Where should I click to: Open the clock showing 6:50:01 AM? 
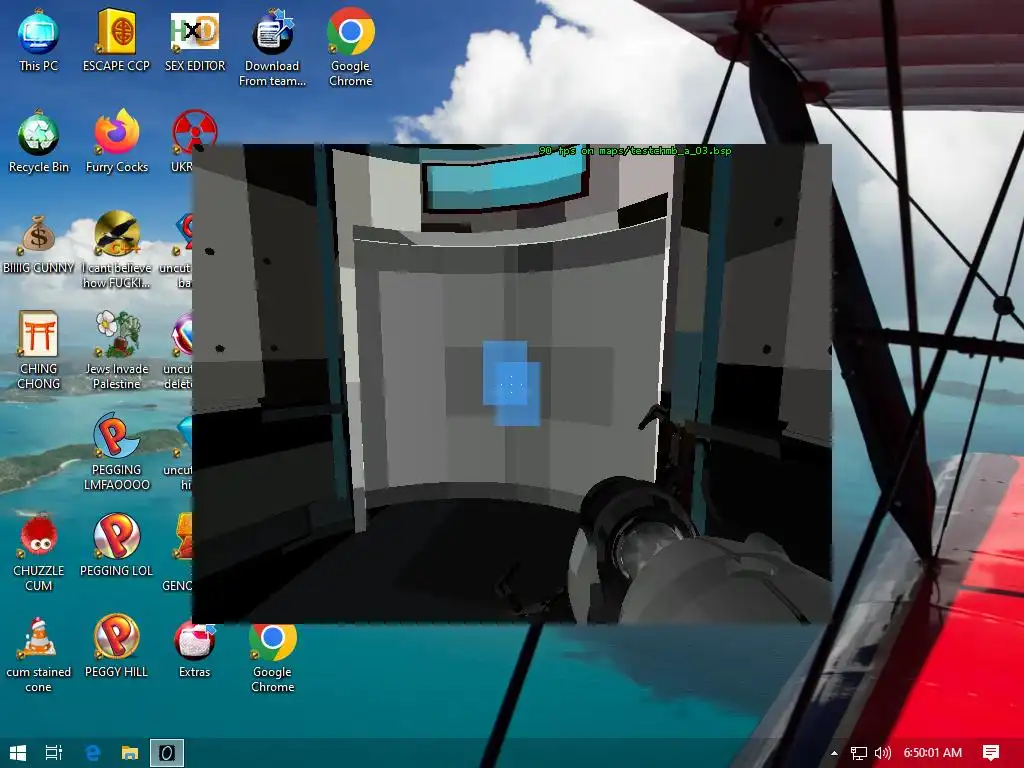pos(933,753)
